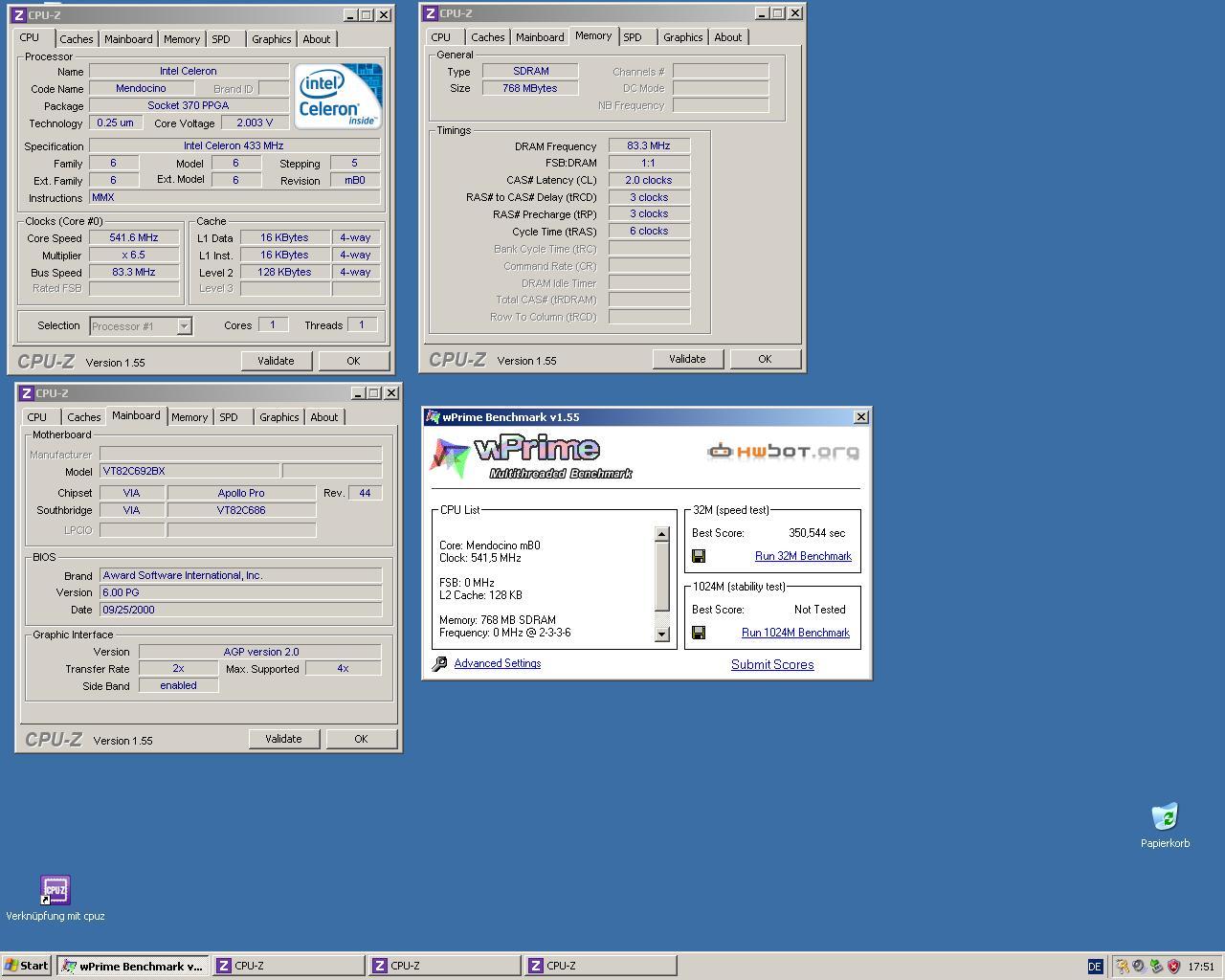Click the DE language indicator in tray
This screenshot has width=1225, height=980.
[1095, 967]
